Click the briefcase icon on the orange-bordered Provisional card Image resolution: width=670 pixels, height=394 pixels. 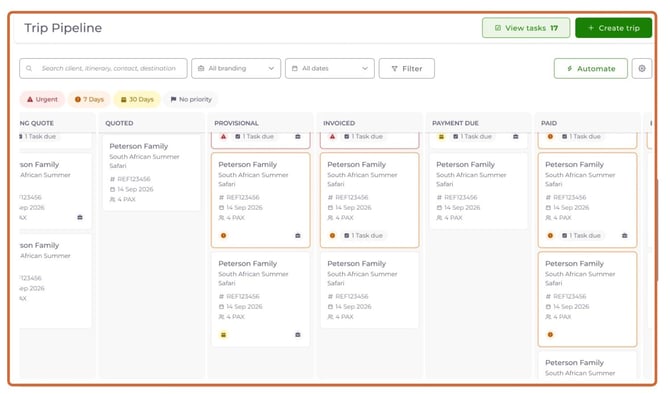(x=298, y=235)
